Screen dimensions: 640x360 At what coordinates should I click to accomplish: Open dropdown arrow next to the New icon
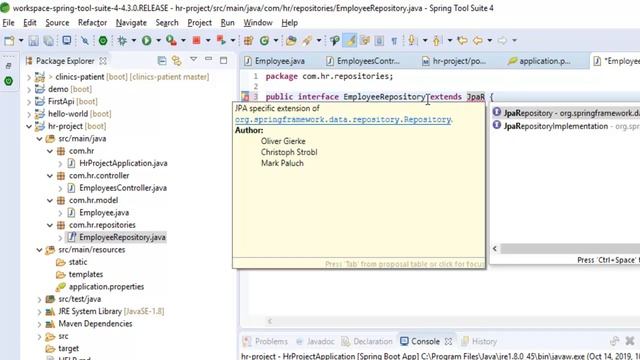[x=21, y=40]
